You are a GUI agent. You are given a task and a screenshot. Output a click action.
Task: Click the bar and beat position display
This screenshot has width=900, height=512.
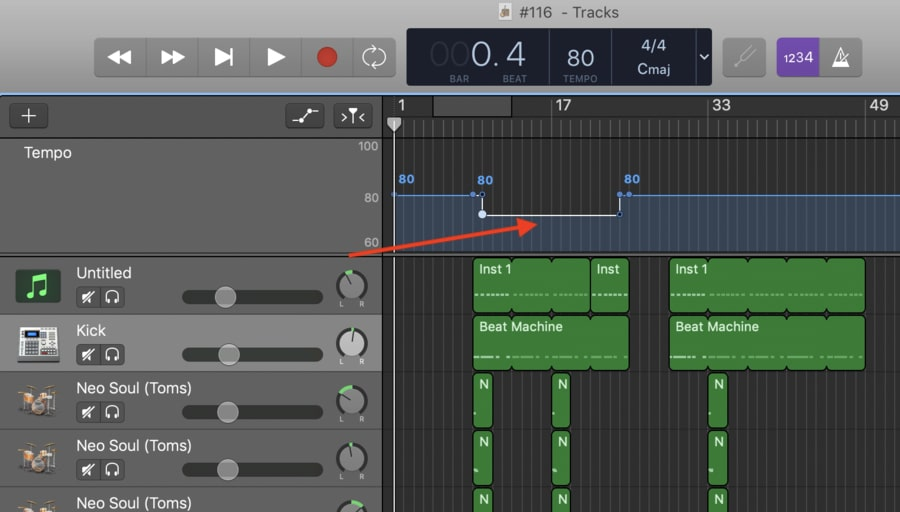pyautogui.click(x=478, y=55)
